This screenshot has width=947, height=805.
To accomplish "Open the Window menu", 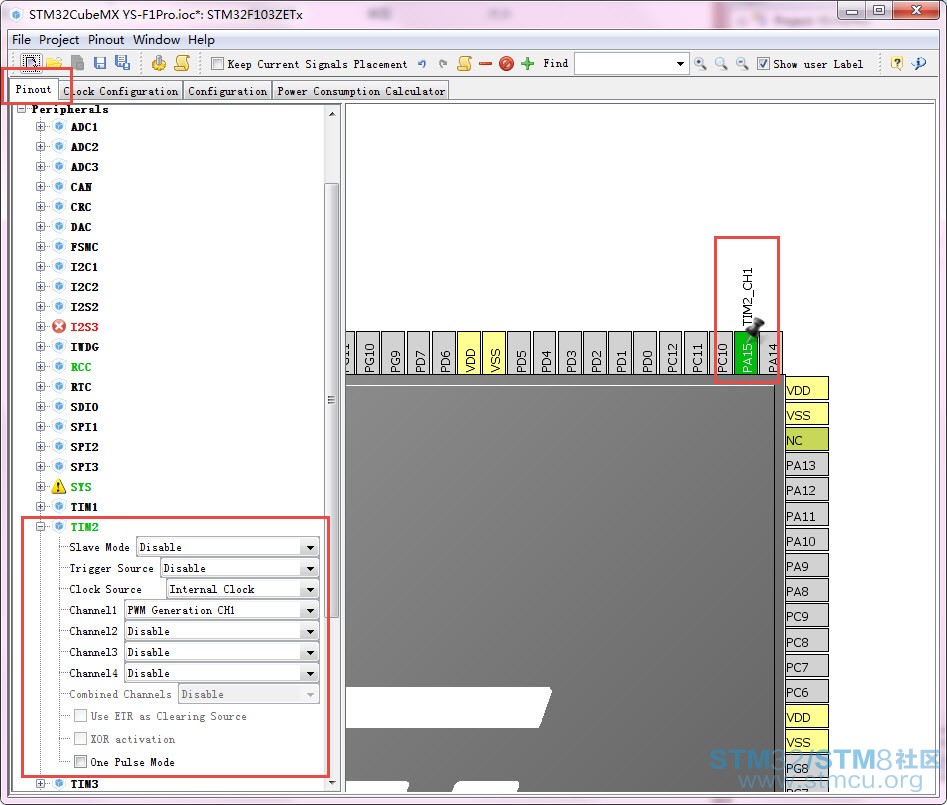I will tap(156, 39).
